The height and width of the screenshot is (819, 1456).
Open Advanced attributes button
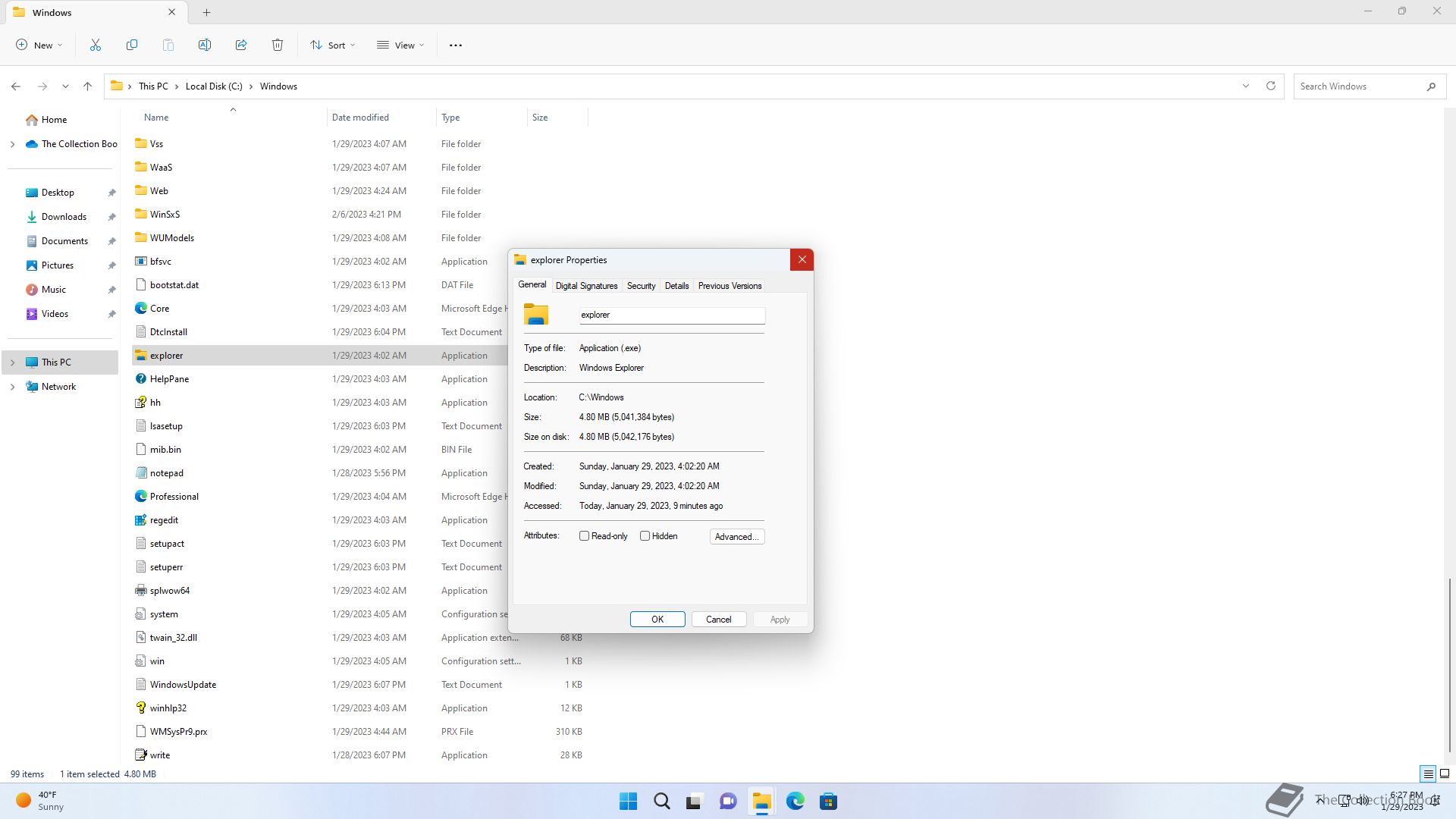pyautogui.click(x=736, y=537)
